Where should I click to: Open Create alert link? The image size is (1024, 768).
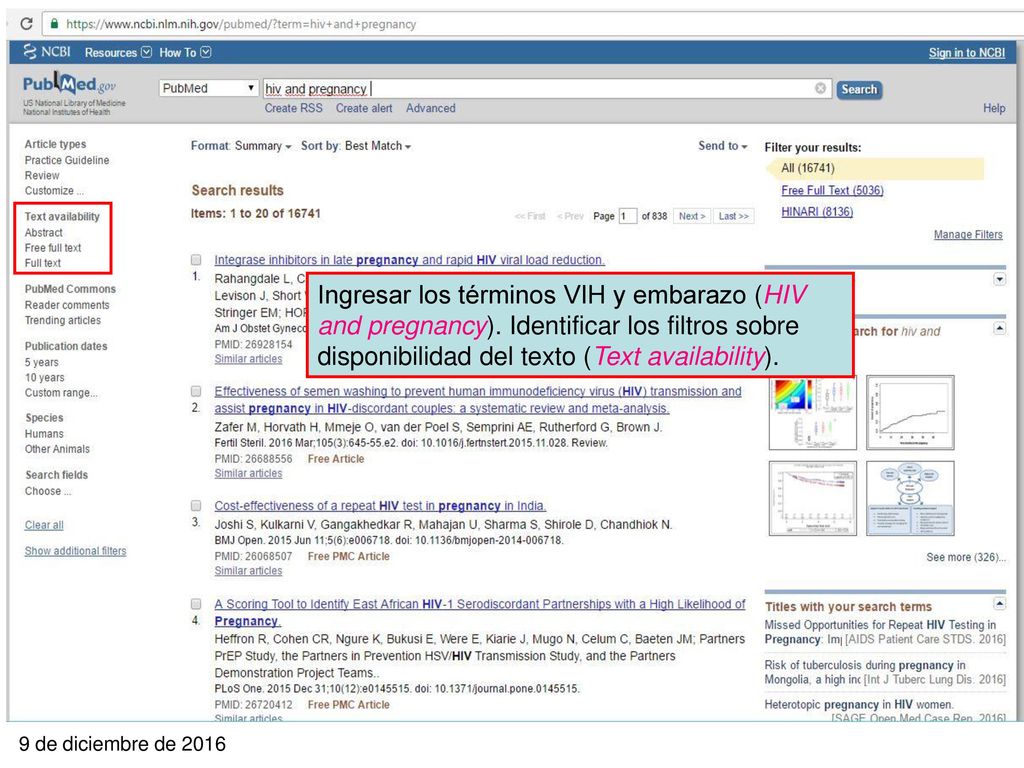point(364,108)
